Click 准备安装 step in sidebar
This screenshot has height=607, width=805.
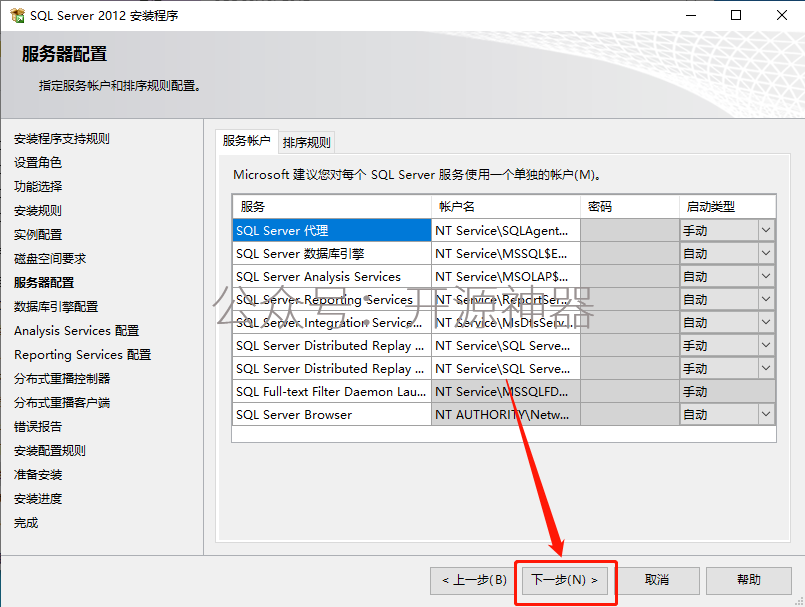point(38,475)
